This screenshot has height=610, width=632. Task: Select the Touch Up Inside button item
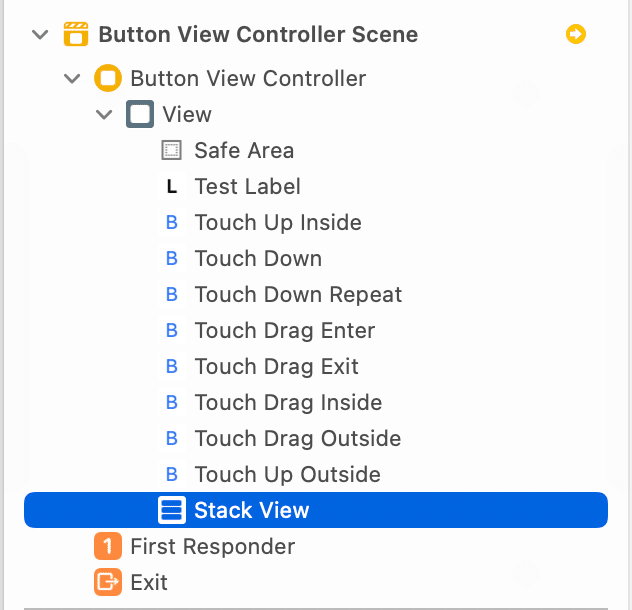coord(277,222)
